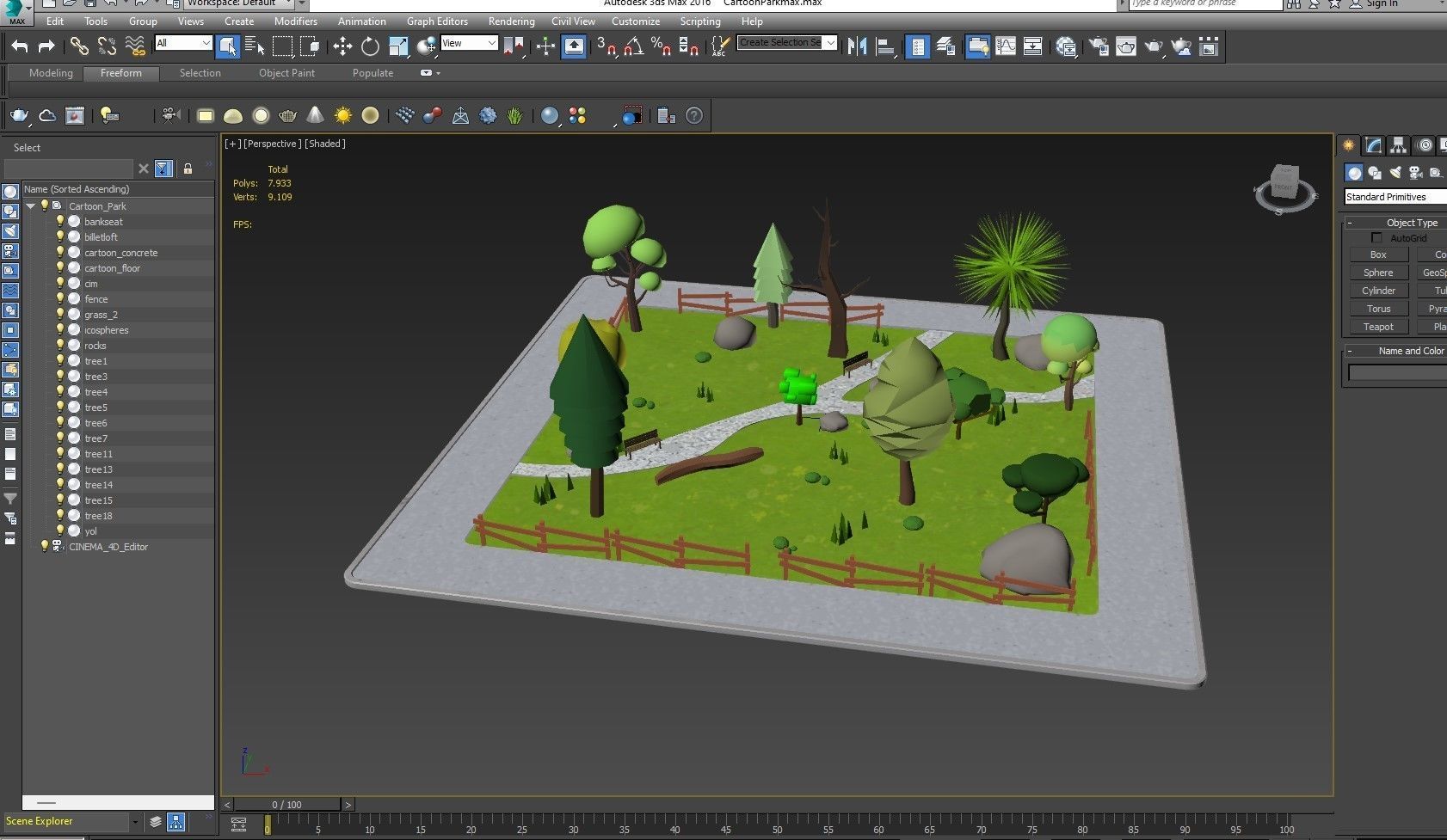Click the sun light icon in lower toolbar
The image size is (1447, 840).
[x=343, y=115]
